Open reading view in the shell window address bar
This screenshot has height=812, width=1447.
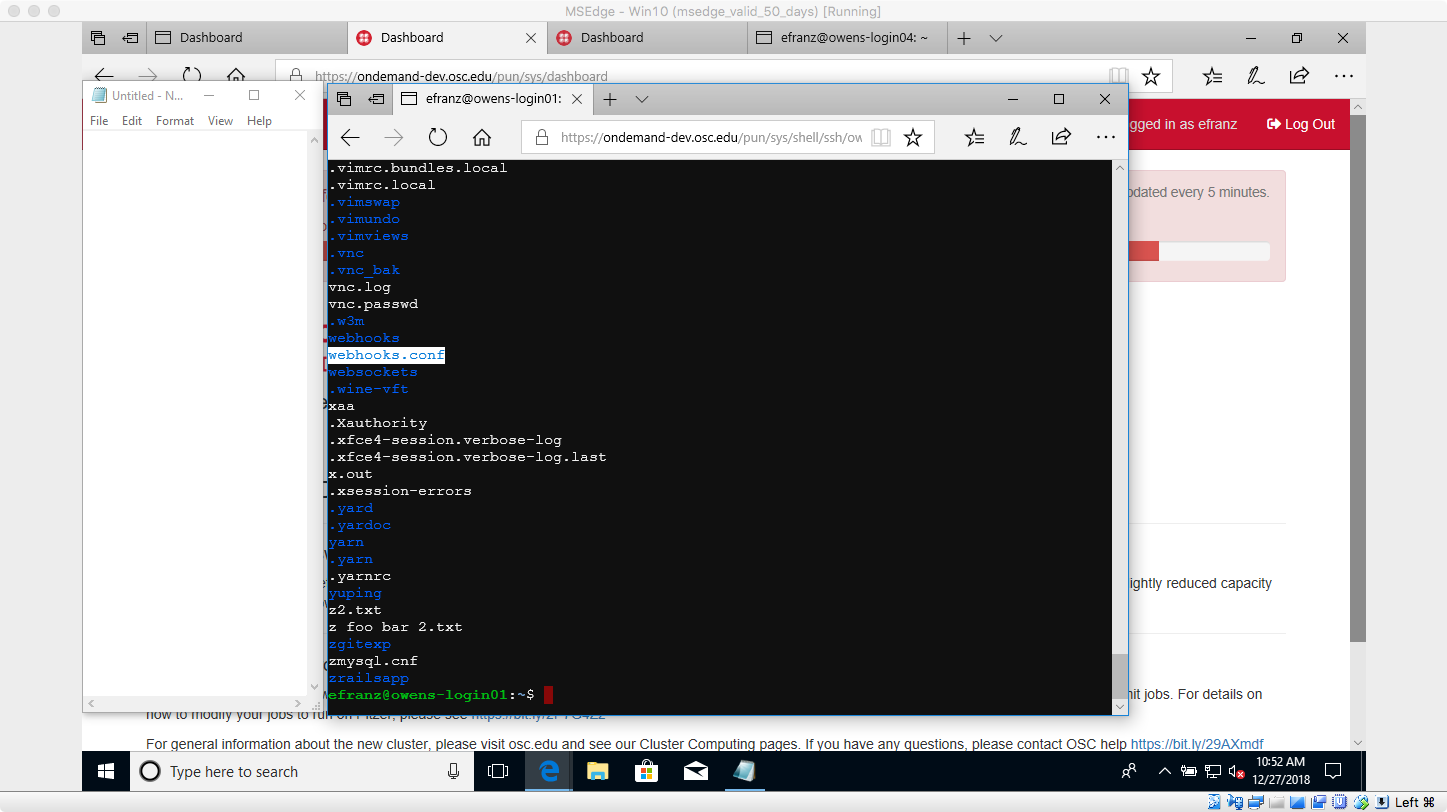click(x=880, y=137)
